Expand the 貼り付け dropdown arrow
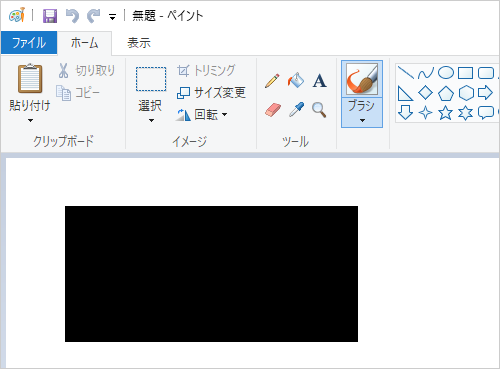The image size is (500, 369). coord(30,120)
